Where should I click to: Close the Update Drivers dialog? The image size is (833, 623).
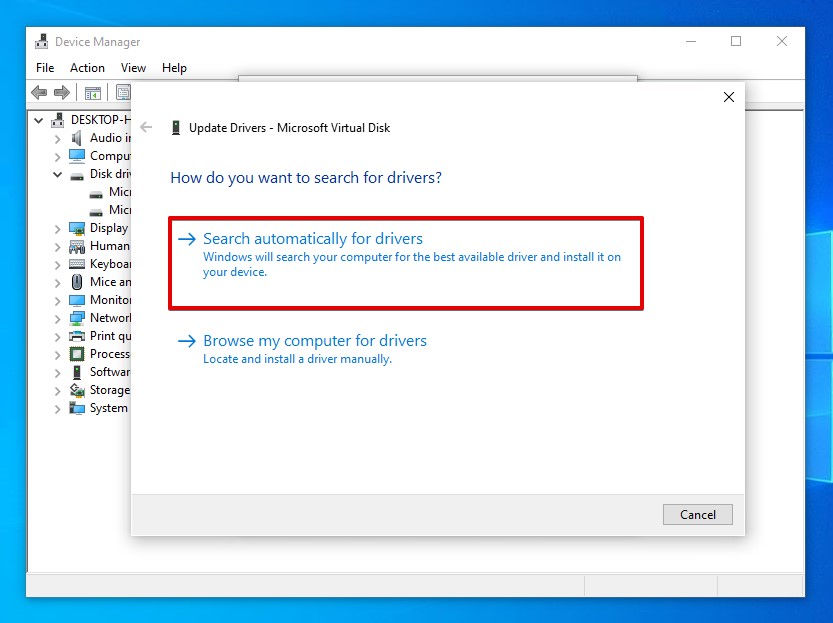[x=729, y=97]
